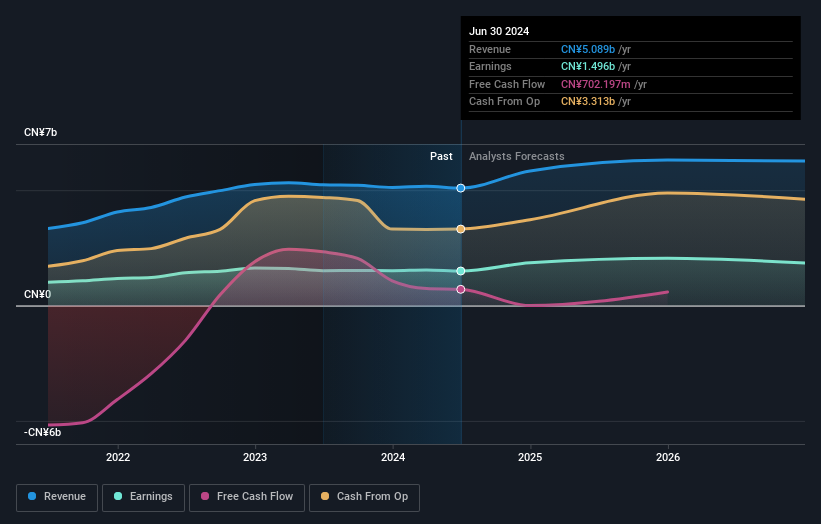Select the 2025 x-axis label
The image size is (821, 524).
(x=530, y=457)
